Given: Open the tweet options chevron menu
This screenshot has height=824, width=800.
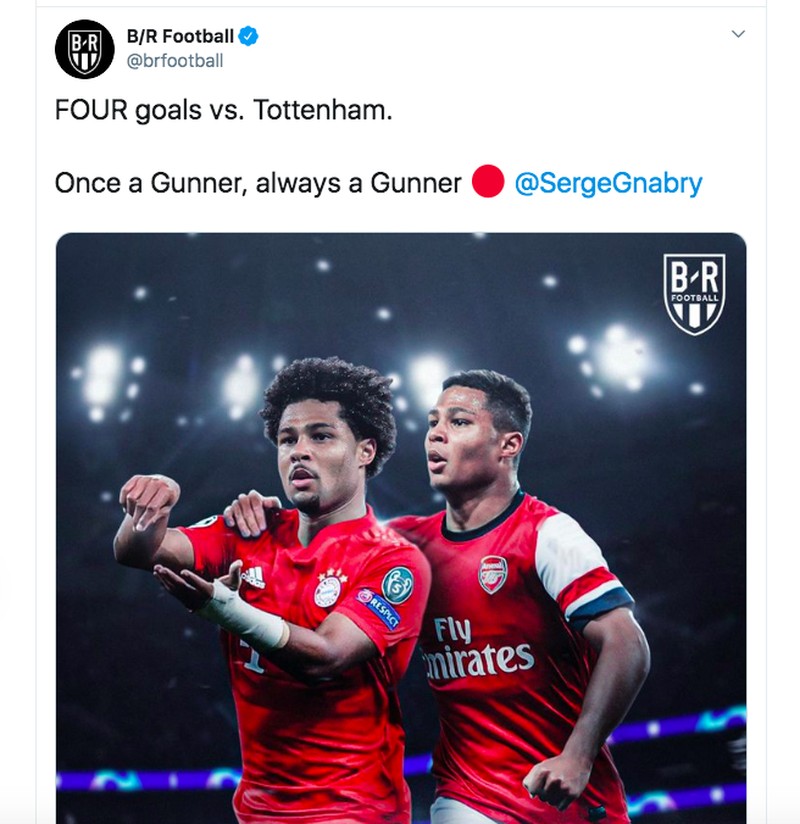Looking at the screenshot, I should point(738,35).
